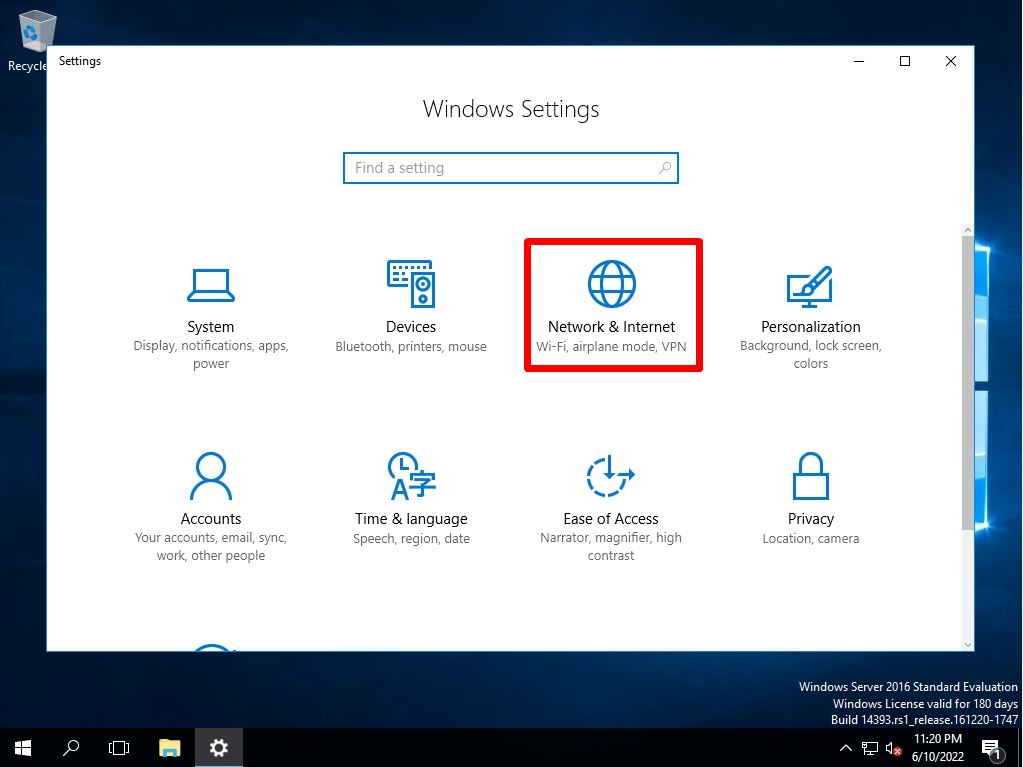This screenshot has height=767, width=1023.
Task: Select the System category label
Action: point(211,327)
